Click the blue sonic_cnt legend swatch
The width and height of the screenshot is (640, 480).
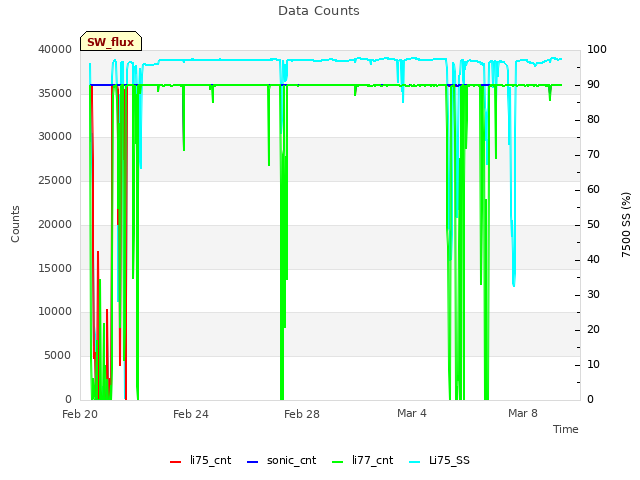click(x=253, y=462)
